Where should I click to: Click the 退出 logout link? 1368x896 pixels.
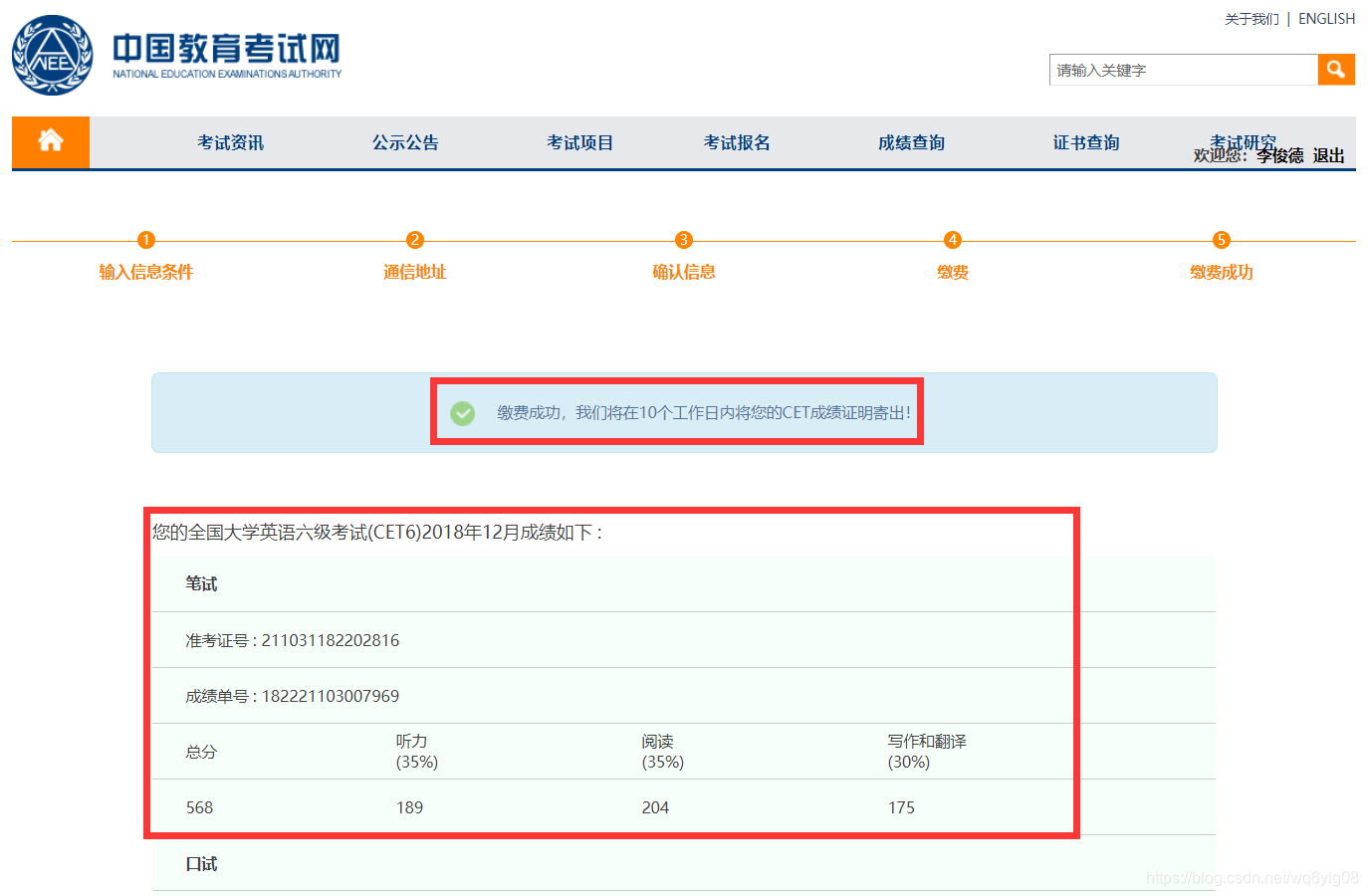[x=1328, y=155]
